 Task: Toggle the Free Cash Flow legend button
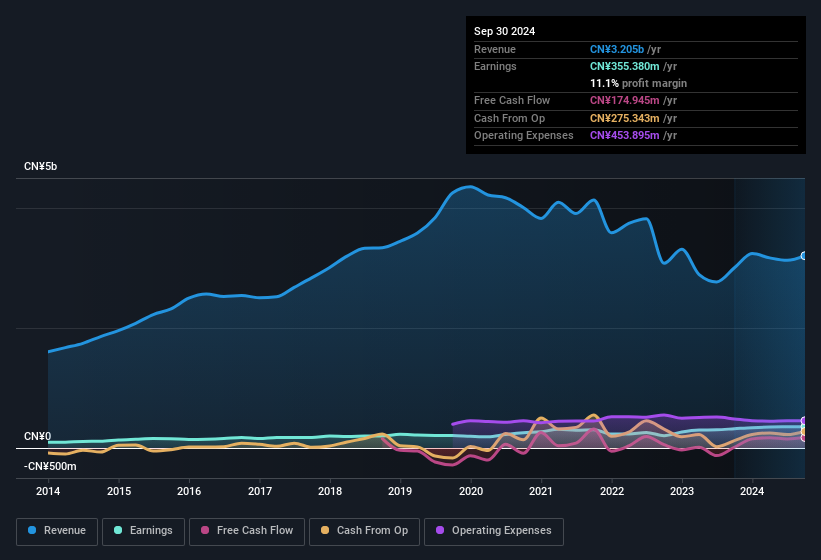click(x=247, y=531)
